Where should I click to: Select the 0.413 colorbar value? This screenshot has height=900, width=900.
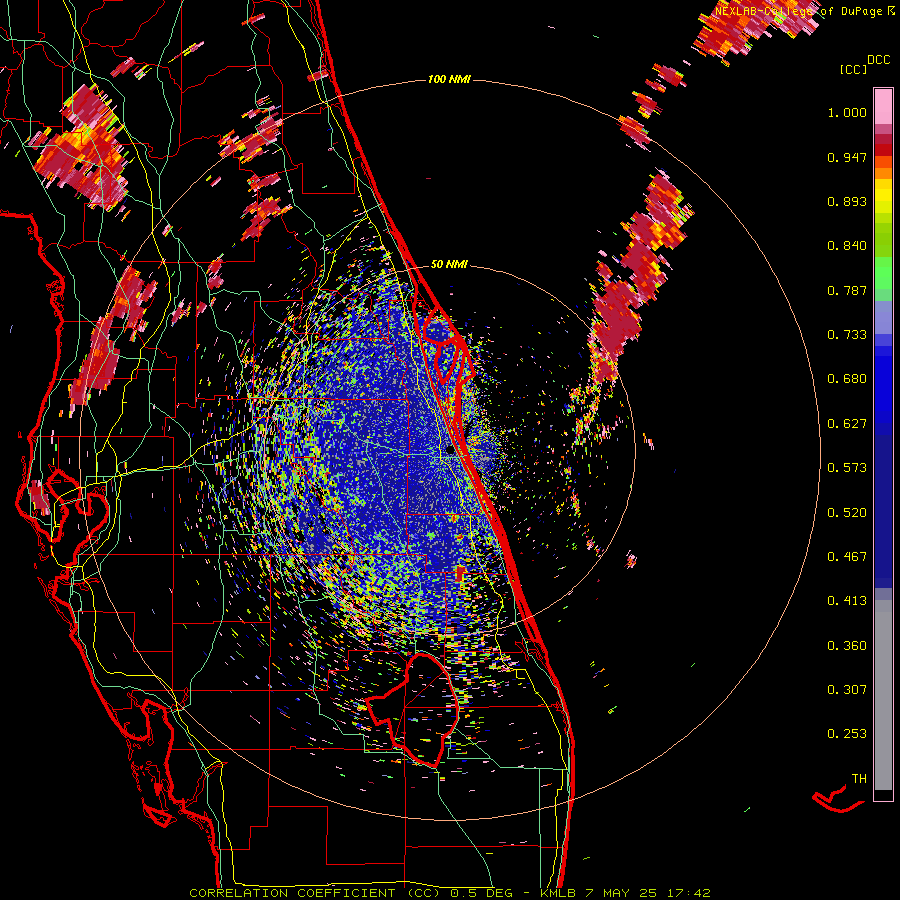pyautogui.click(x=847, y=601)
